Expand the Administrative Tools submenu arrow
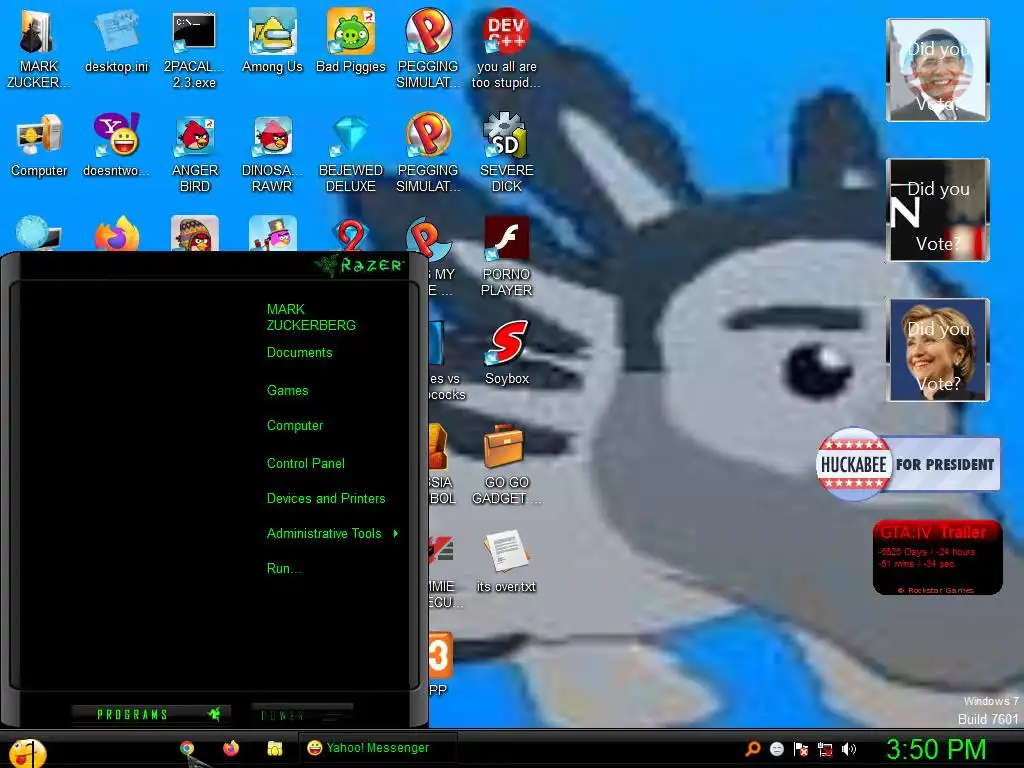This screenshot has height=768, width=1024. [x=396, y=534]
